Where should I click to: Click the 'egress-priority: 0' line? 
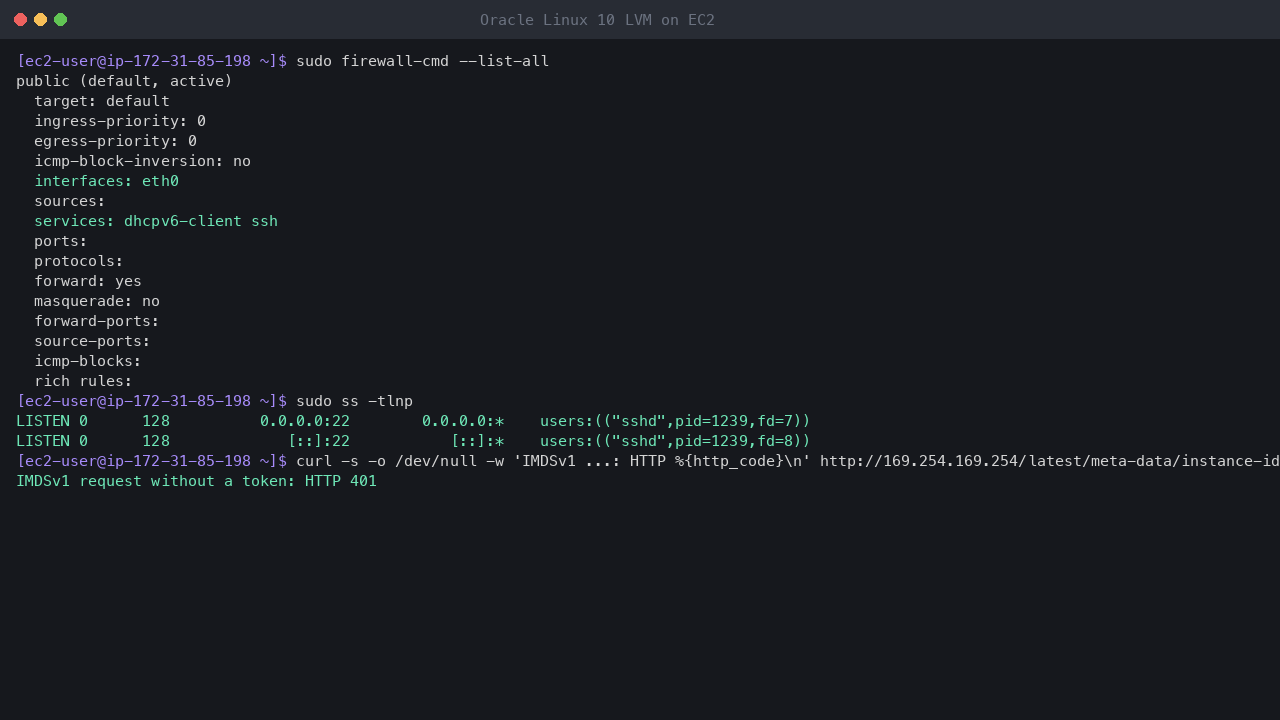pos(115,141)
